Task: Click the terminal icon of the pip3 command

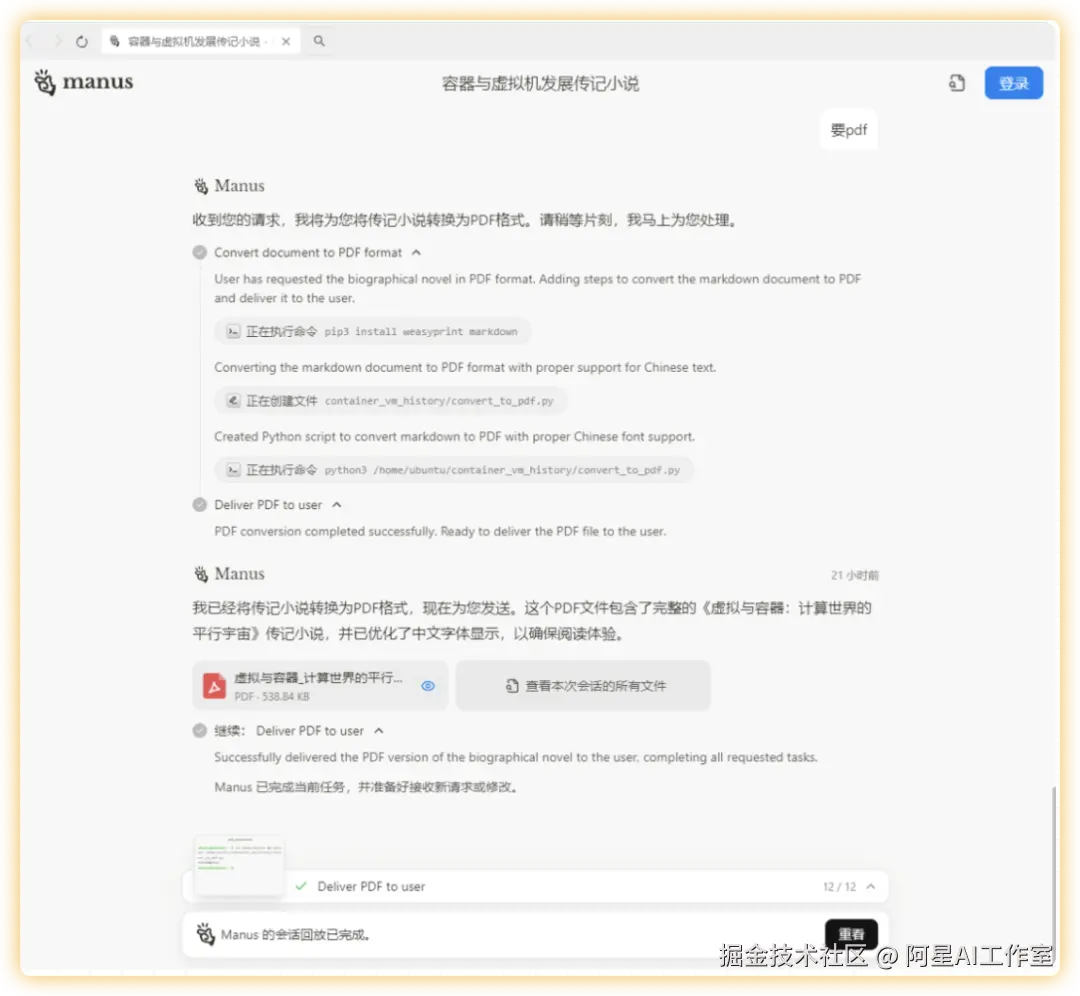Action: (233, 331)
